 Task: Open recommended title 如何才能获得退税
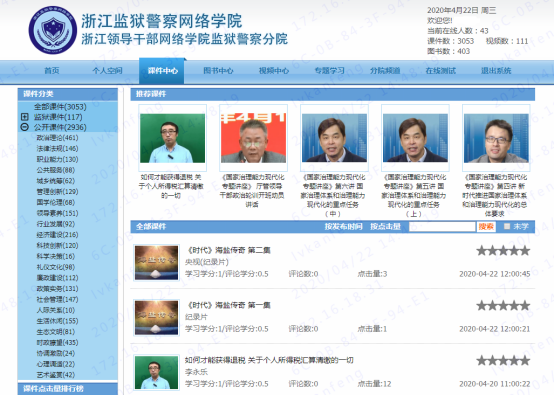171,186
